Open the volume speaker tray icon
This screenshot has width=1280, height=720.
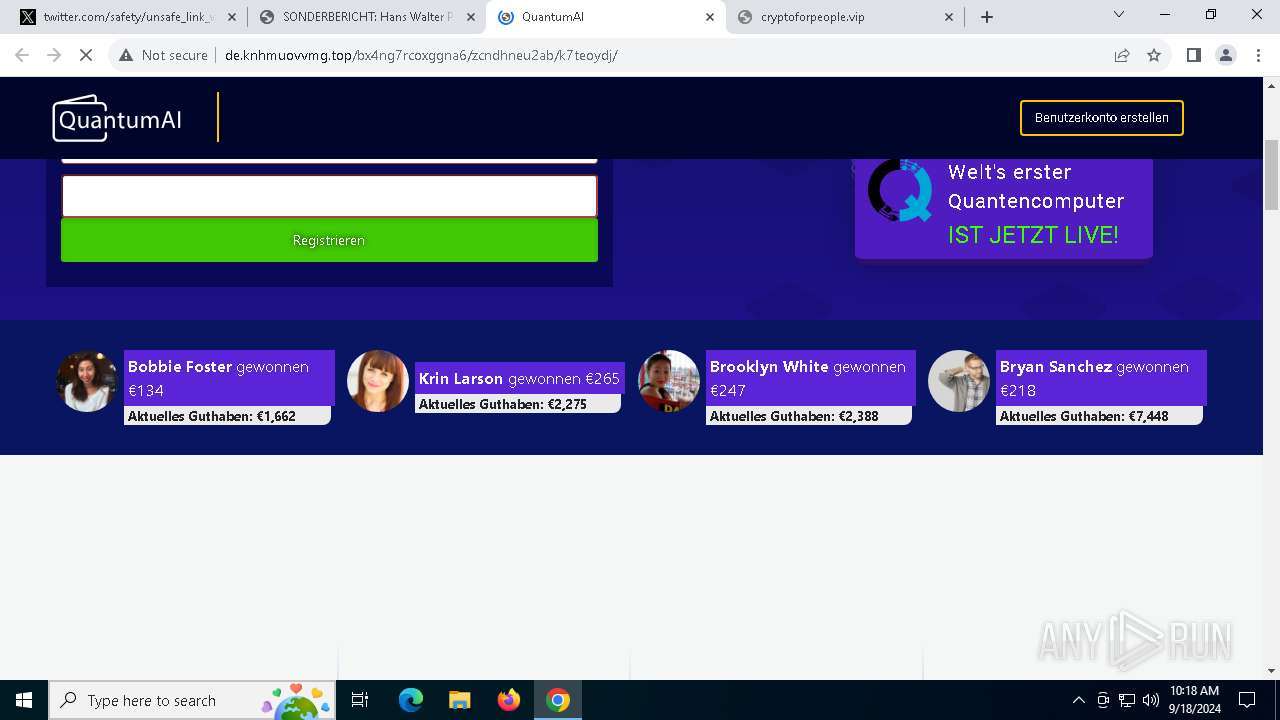pos(1151,700)
